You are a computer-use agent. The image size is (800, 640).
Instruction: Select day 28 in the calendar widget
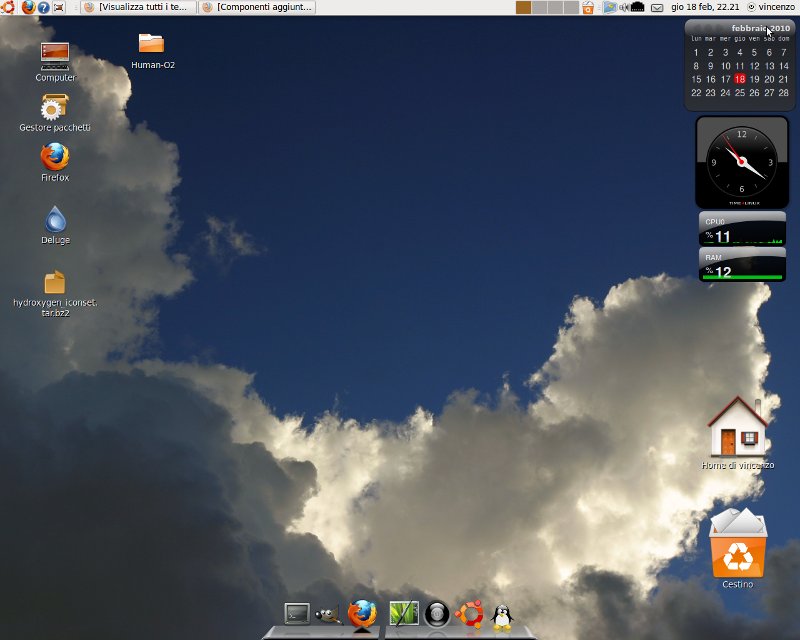784,92
